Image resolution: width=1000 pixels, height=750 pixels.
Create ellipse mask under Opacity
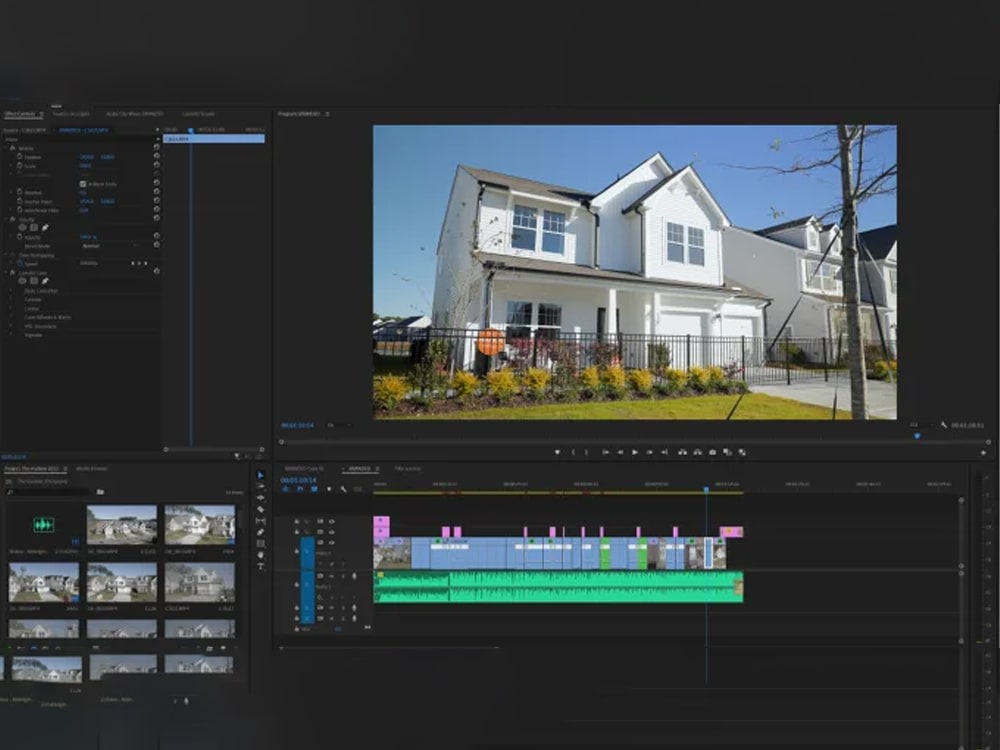point(22,228)
